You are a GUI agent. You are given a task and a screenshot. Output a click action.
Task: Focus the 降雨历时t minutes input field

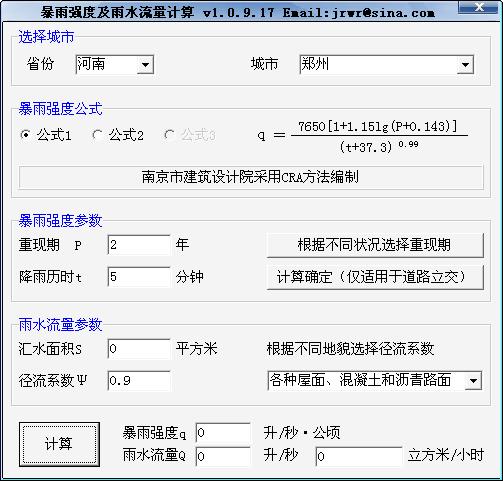[x=139, y=277]
